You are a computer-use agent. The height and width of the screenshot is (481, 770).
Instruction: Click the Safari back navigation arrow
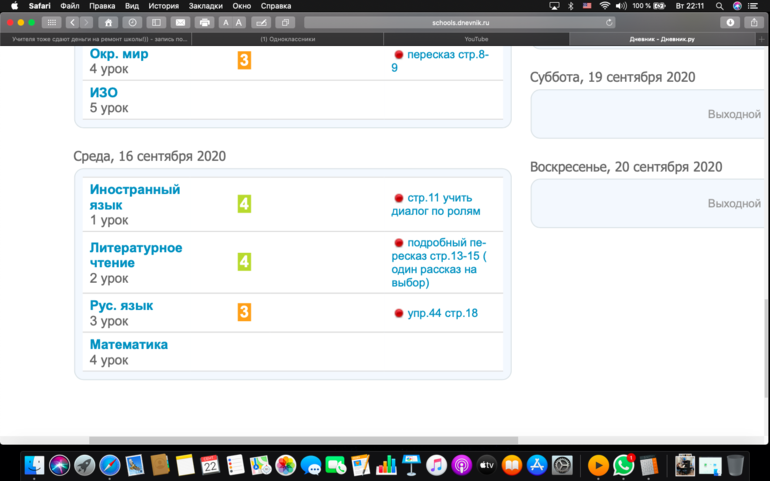(x=73, y=22)
